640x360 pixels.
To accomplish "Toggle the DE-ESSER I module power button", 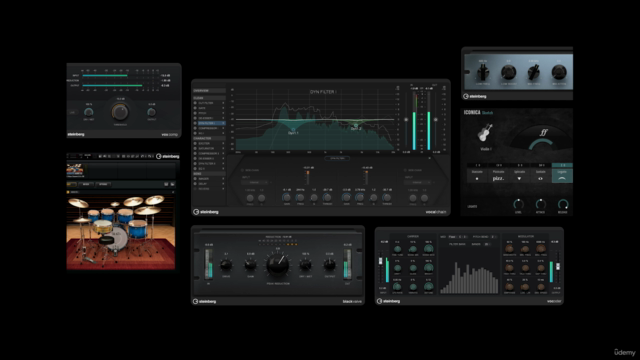I will [x=196, y=118].
